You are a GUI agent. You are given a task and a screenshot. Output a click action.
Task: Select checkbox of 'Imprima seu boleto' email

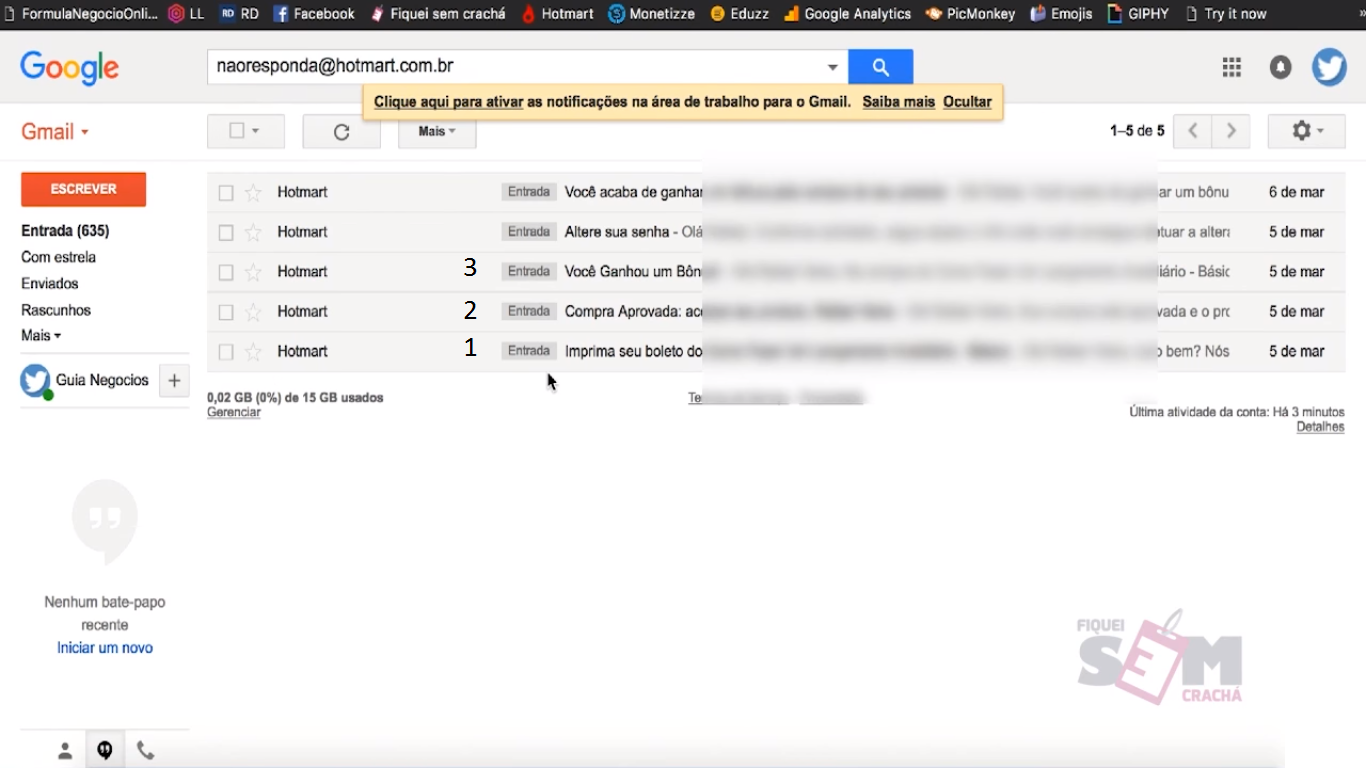pos(226,352)
